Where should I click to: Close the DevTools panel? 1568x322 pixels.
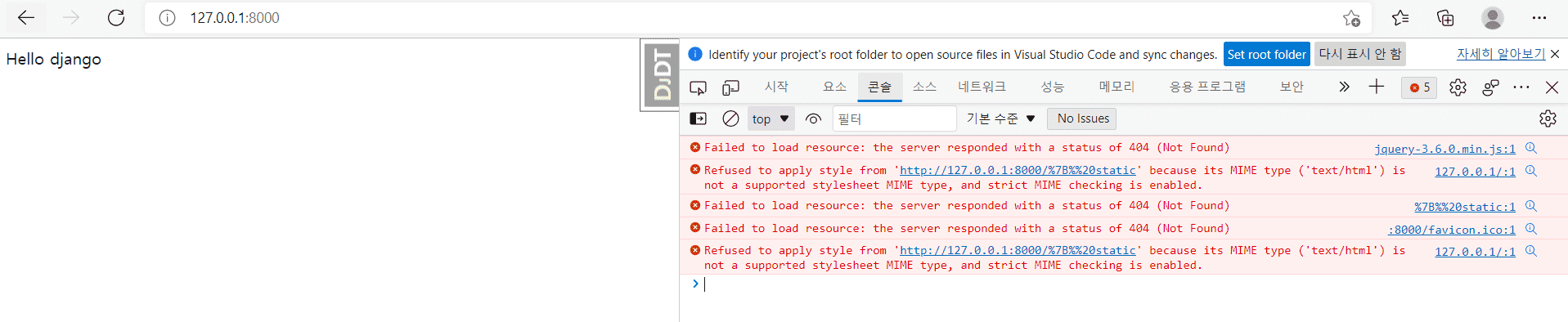(1552, 87)
